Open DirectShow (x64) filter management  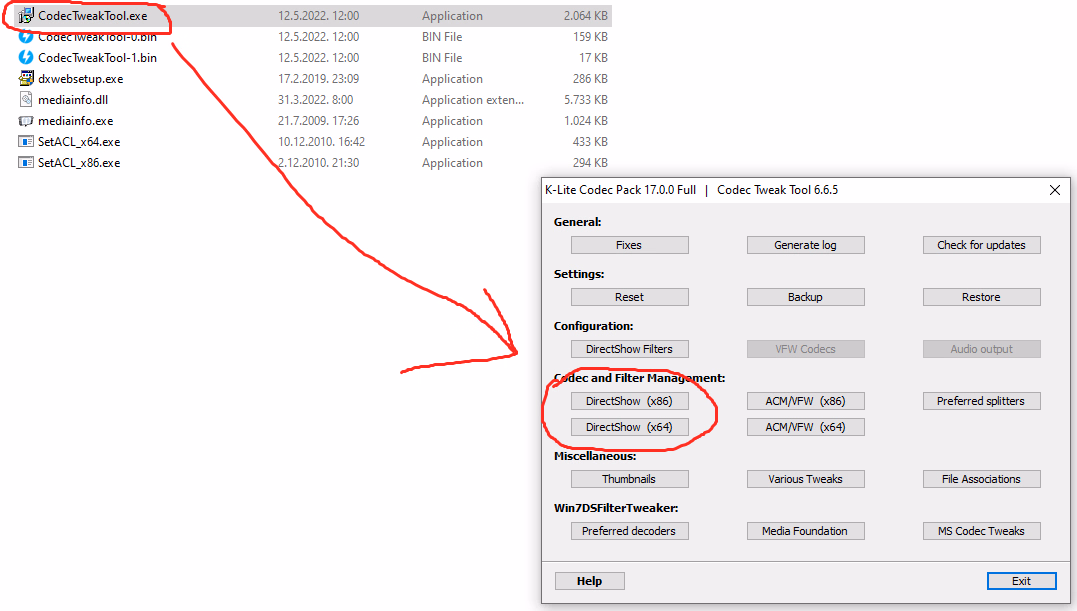pos(629,427)
